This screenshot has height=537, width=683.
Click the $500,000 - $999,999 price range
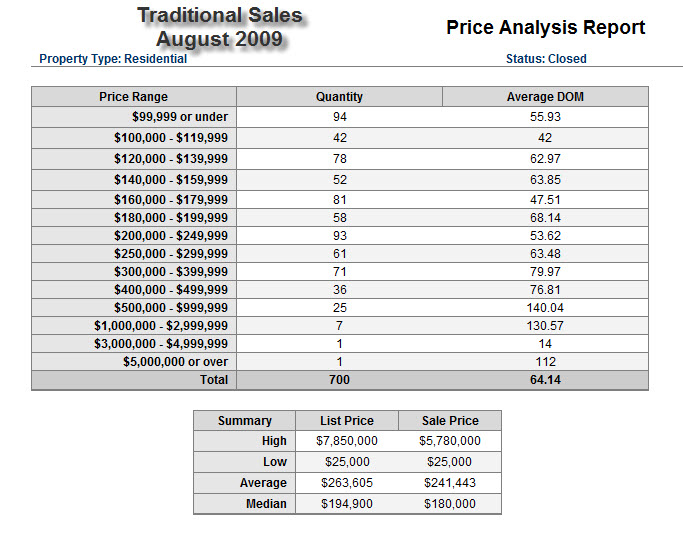pyautogui.click(x=170, y=307)
